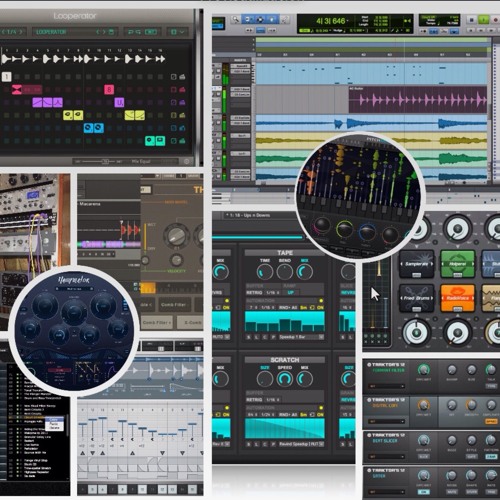
Task: Click the pink audio clip in Pro Tools timeline
Action: point(418,100)
